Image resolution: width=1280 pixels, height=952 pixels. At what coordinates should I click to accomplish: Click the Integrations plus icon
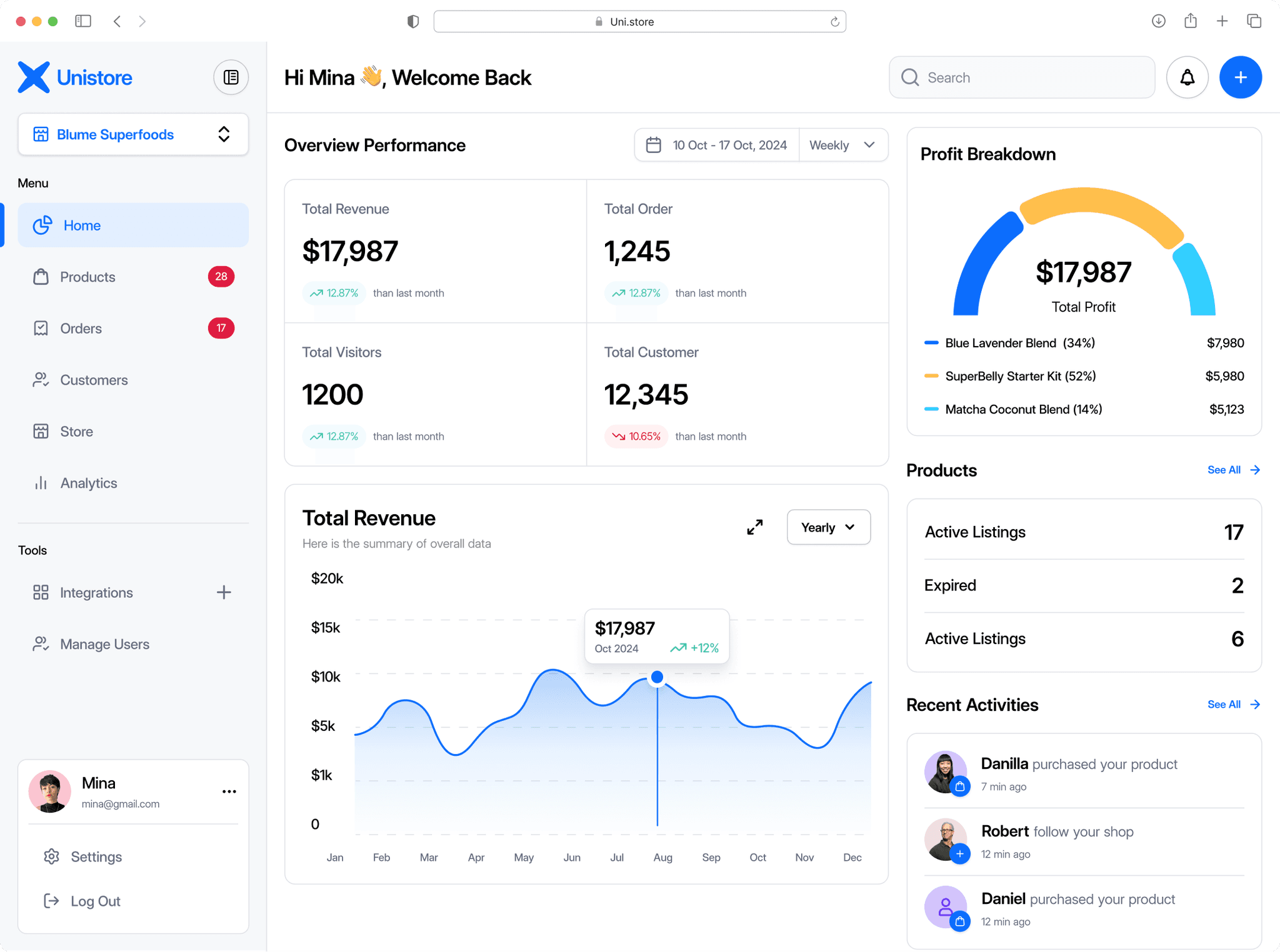click(x=224, y=592)
